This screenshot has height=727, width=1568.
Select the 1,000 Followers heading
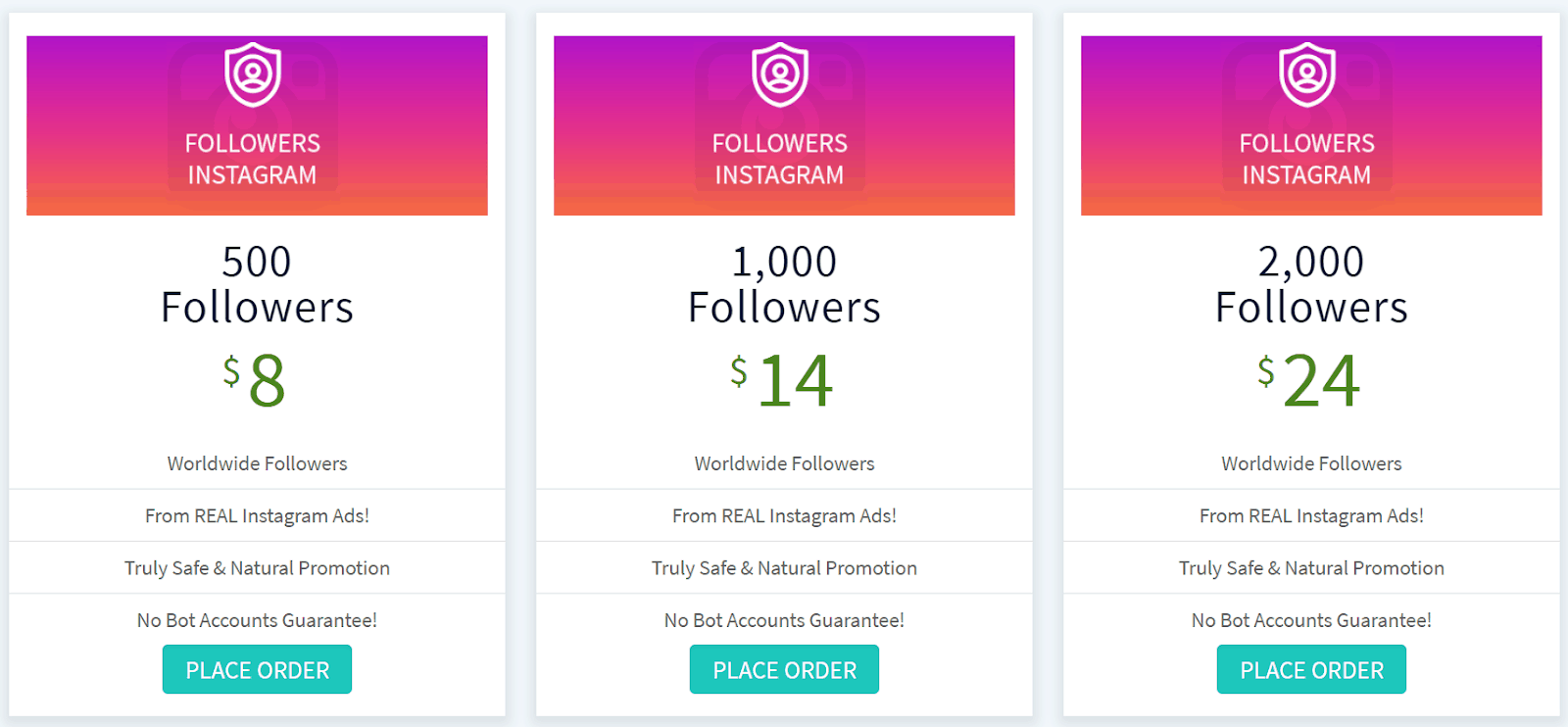pyautogui.click(x=784, y=284)
